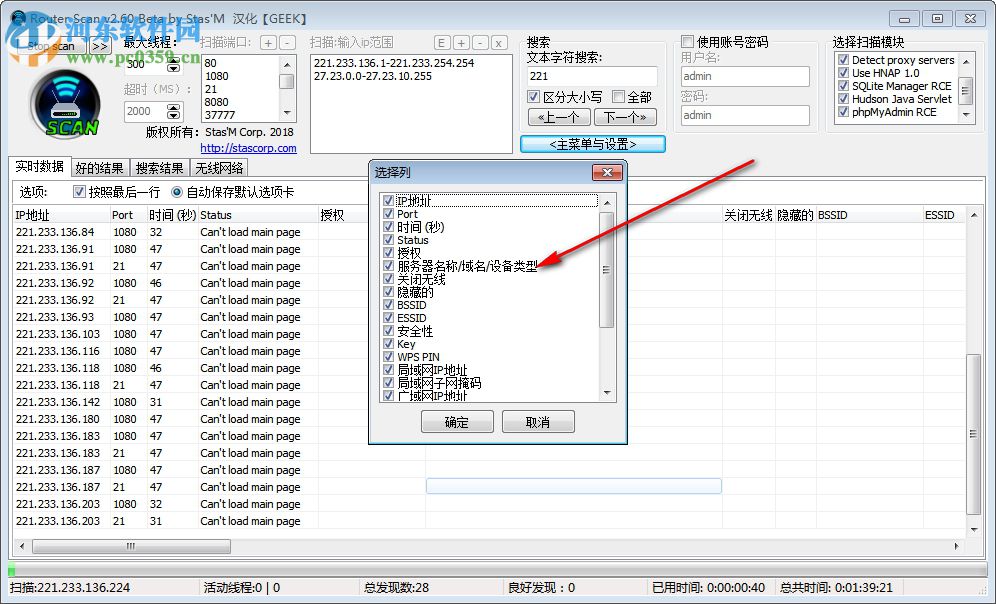Screen dimensions: 996x604
Task: Click the - icon to remove a scan port
Action: click(x=287, y=43)
